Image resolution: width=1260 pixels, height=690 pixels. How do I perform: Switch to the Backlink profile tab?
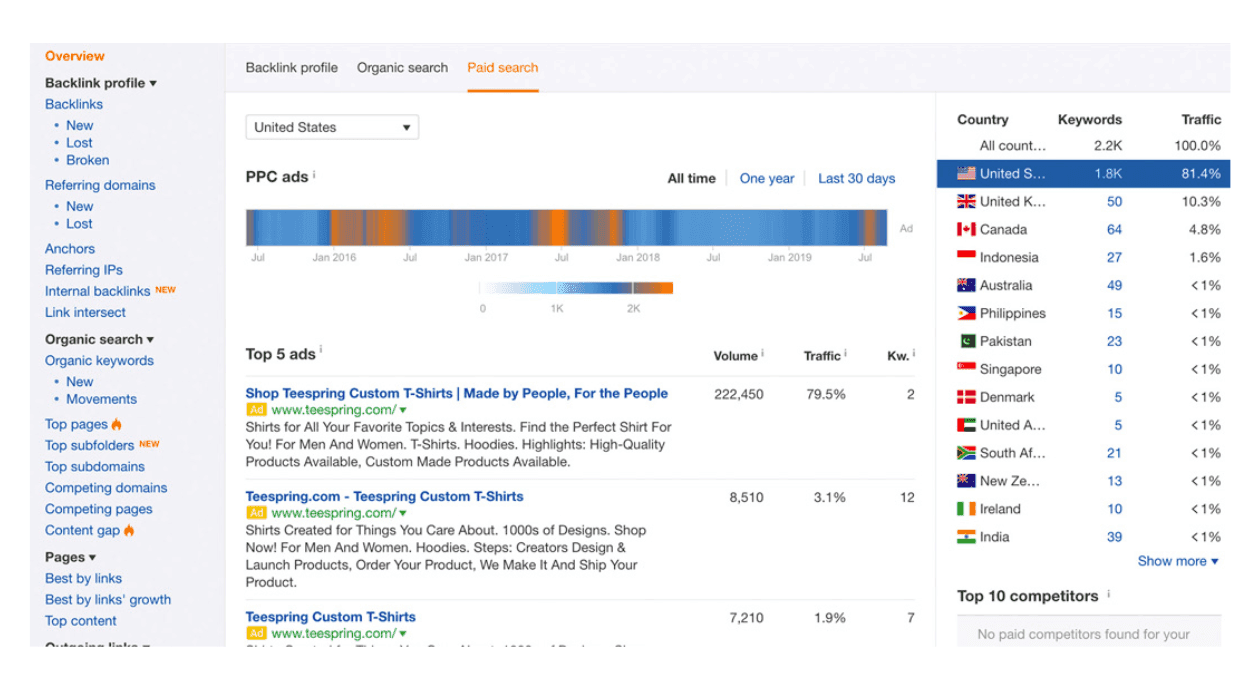click(292, 67)
